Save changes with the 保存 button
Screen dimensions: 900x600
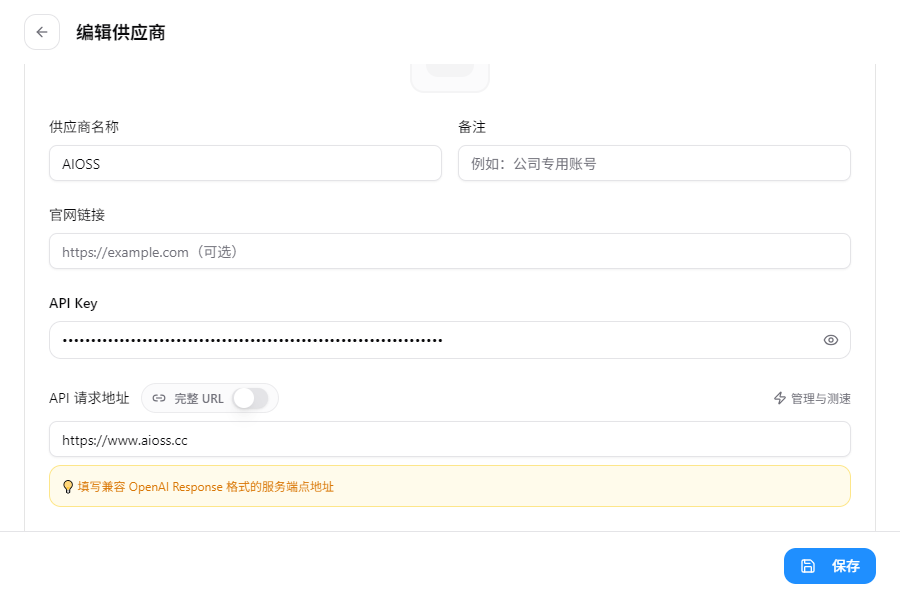tap(829, 566)
